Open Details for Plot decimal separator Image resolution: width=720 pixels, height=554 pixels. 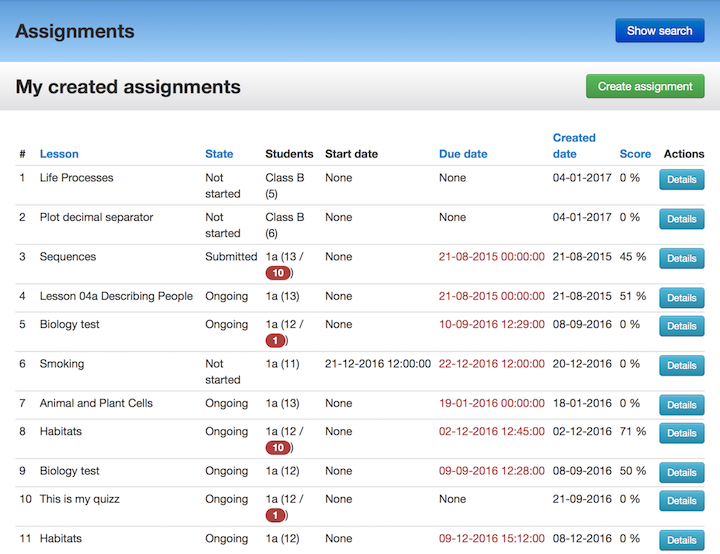click(x=681, y=219)
